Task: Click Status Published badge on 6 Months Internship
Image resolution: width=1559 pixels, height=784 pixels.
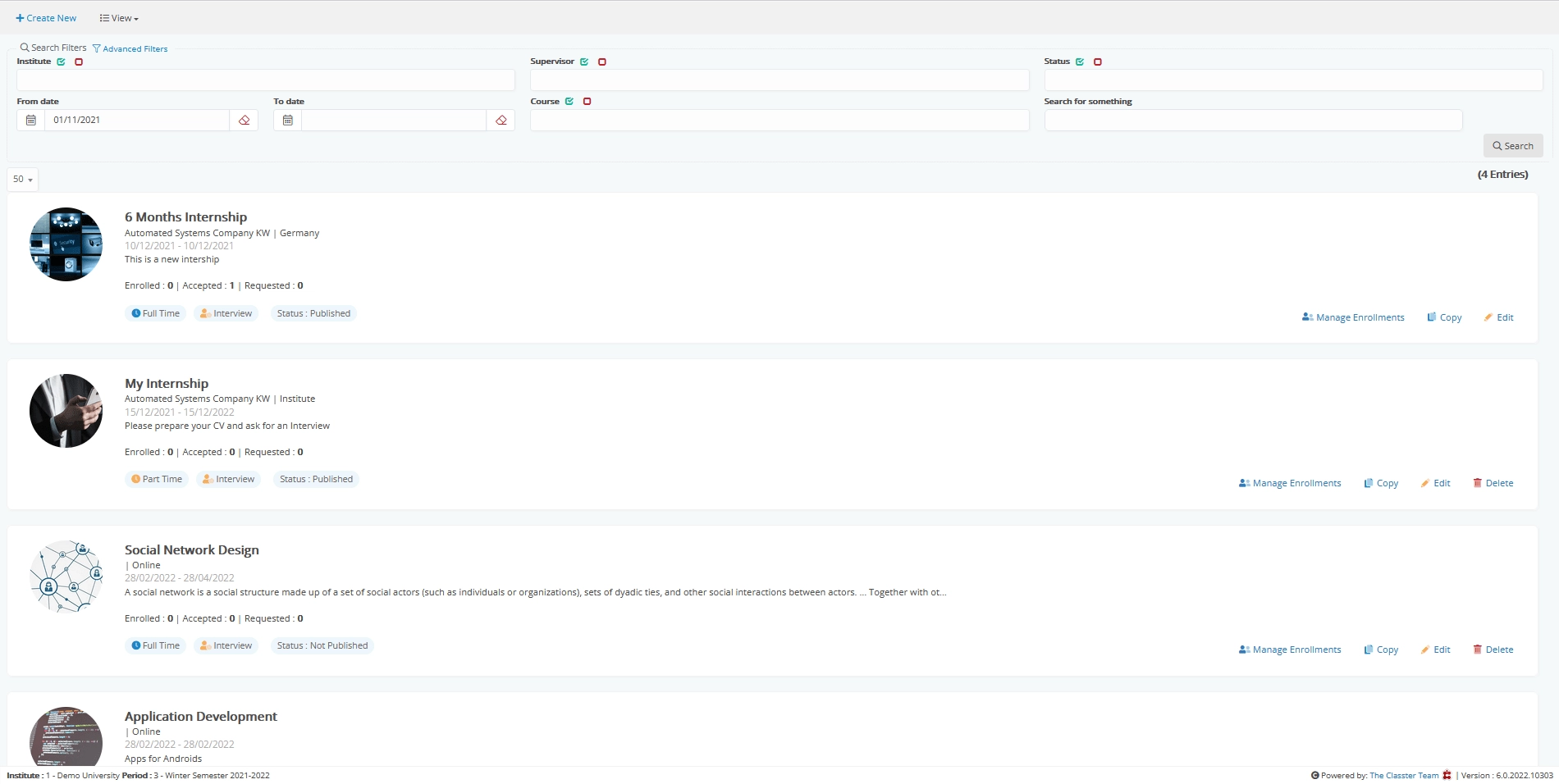Action: click(313, 313)
